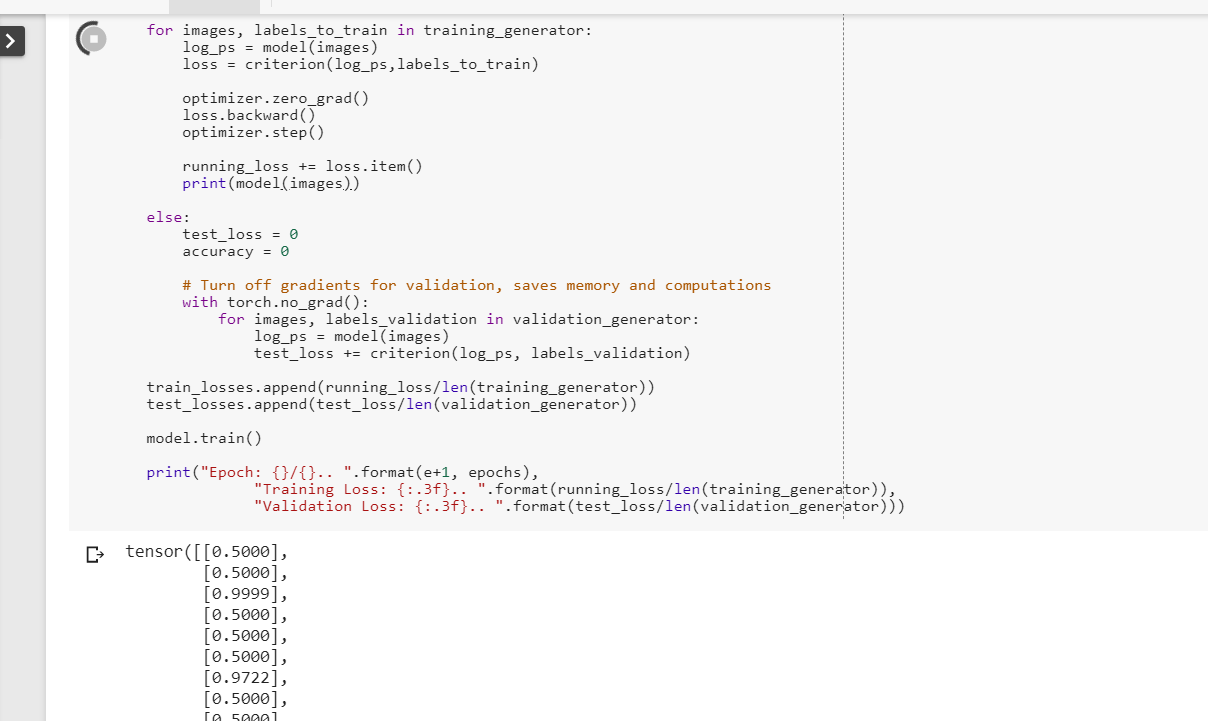The height and width of the screenshot is (721, 1208).
Task: Click the accuracy = 0 line
Action: point(235,251)
